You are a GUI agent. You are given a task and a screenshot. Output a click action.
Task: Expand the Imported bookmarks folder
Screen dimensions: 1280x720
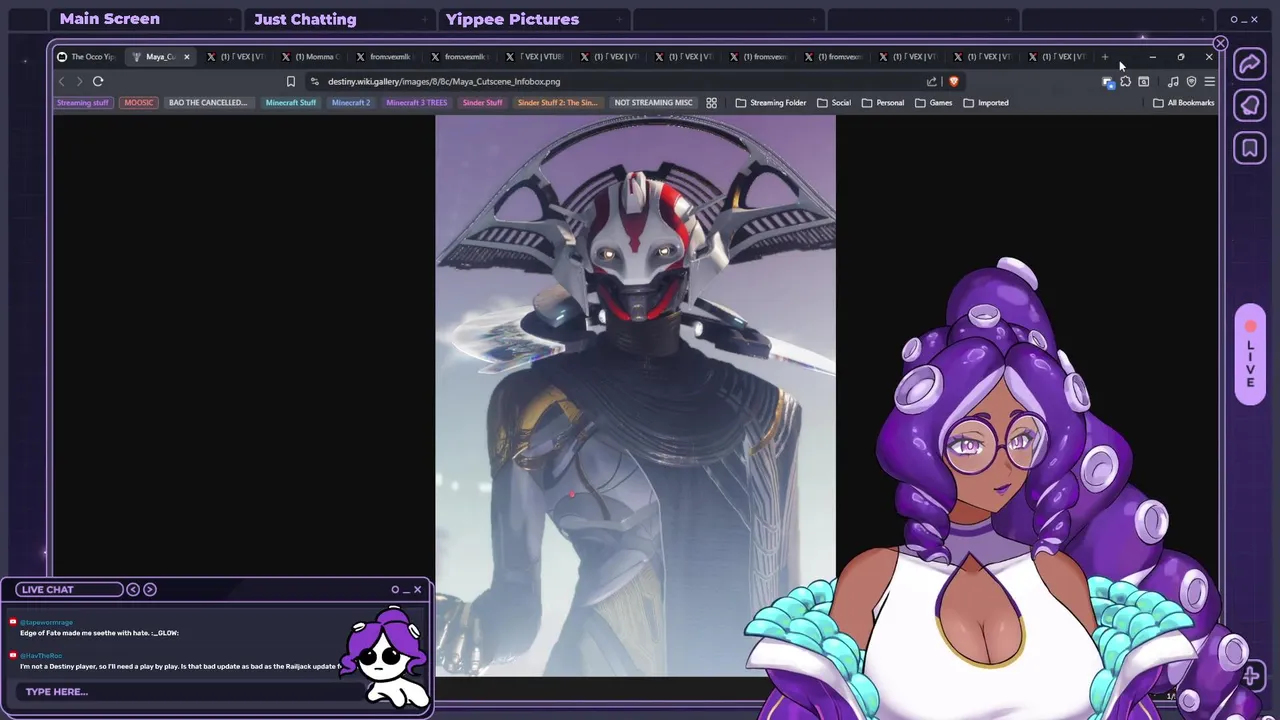point(986,103)
